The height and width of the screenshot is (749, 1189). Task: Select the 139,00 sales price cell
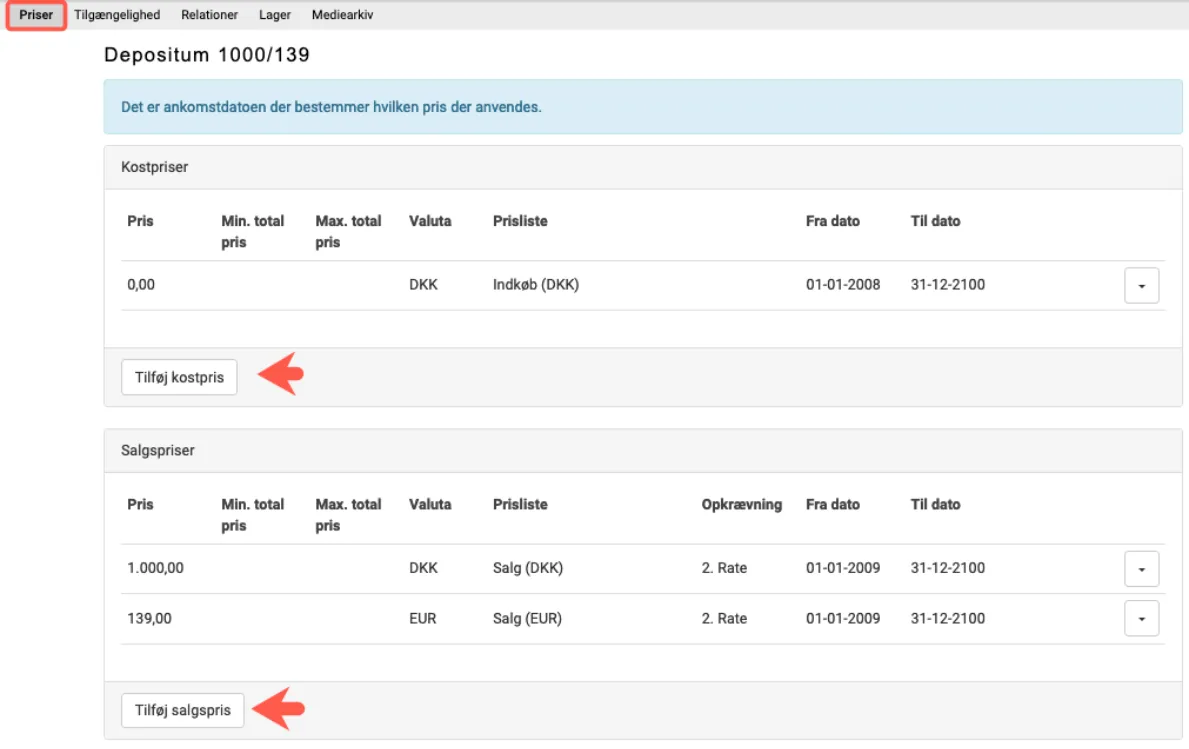149,618
